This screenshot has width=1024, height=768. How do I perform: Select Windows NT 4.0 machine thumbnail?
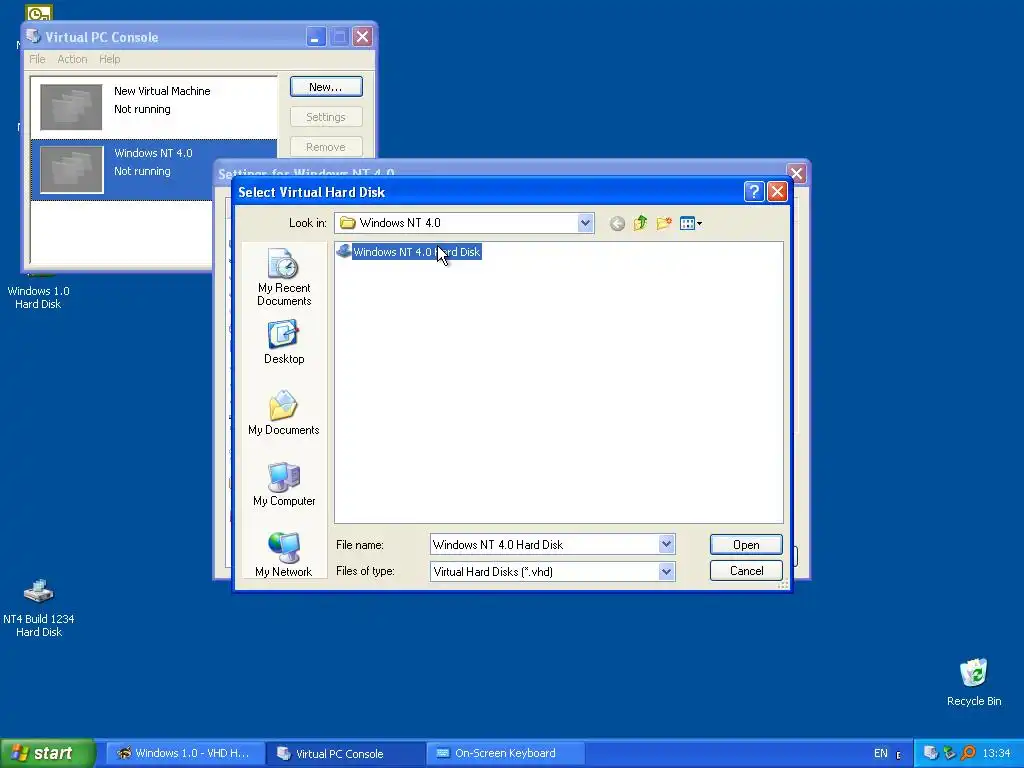71,169
